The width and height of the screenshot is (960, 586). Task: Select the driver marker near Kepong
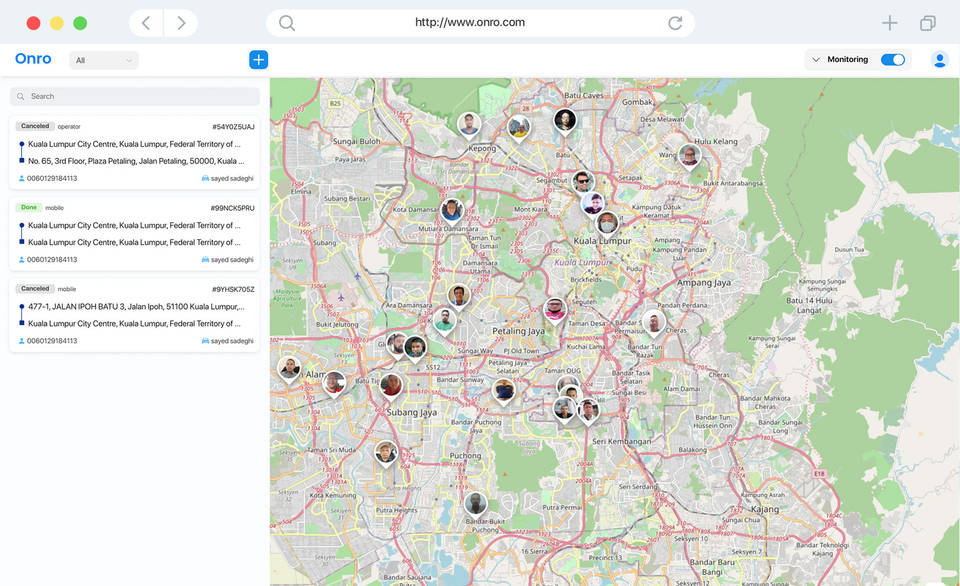[469, 125]
